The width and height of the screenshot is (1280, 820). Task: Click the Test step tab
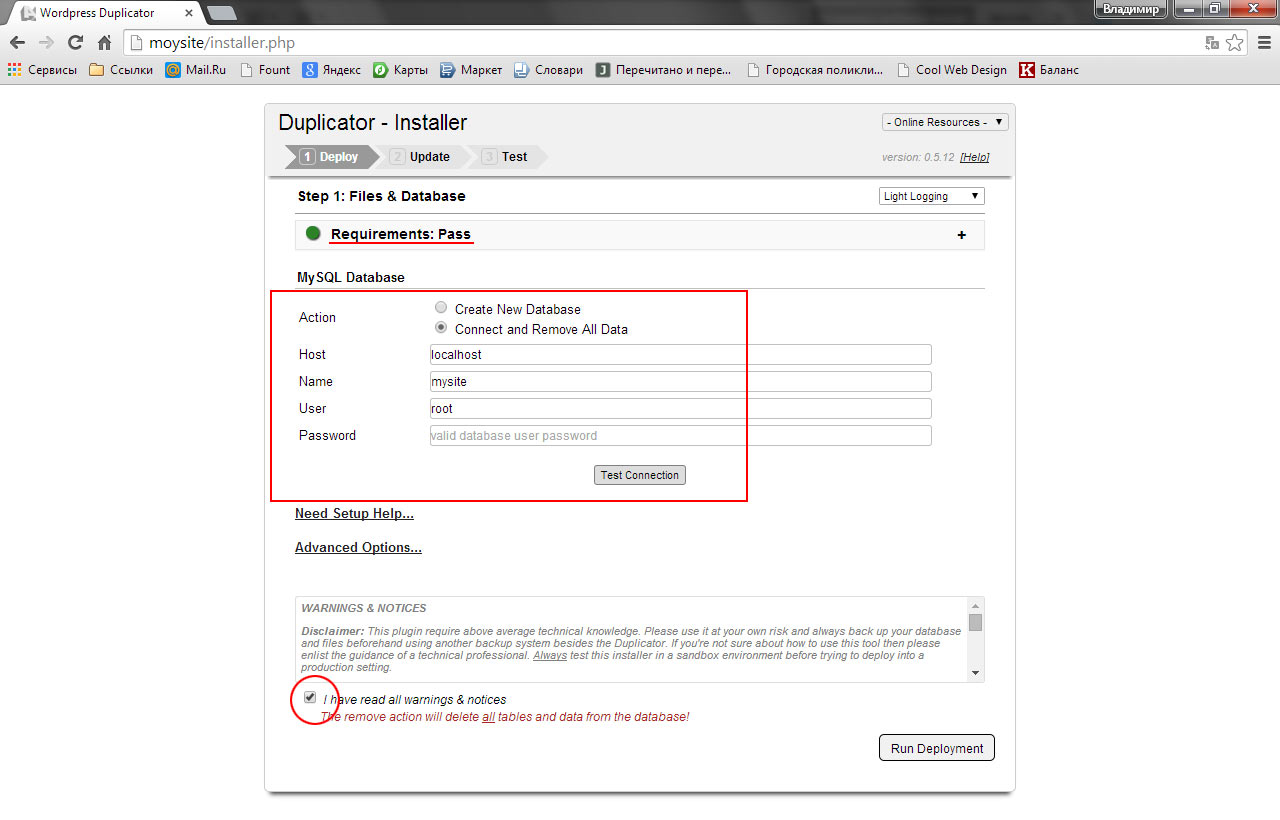[506, 157]
